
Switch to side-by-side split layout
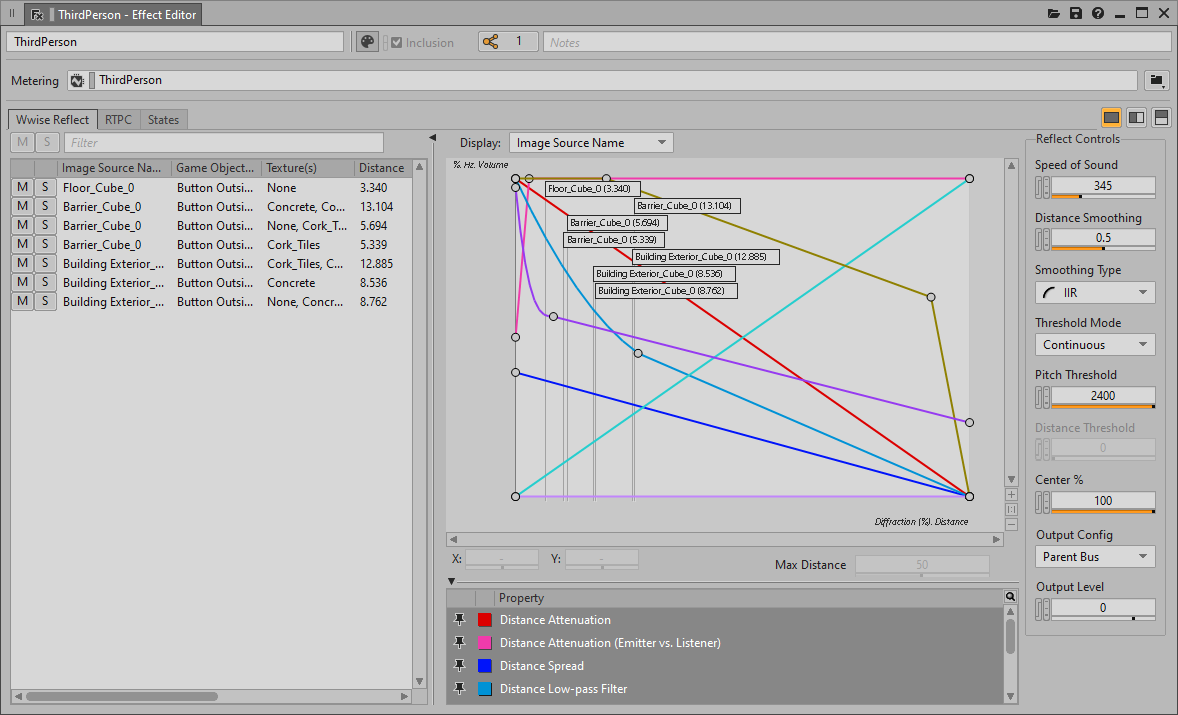[1136, 118]
